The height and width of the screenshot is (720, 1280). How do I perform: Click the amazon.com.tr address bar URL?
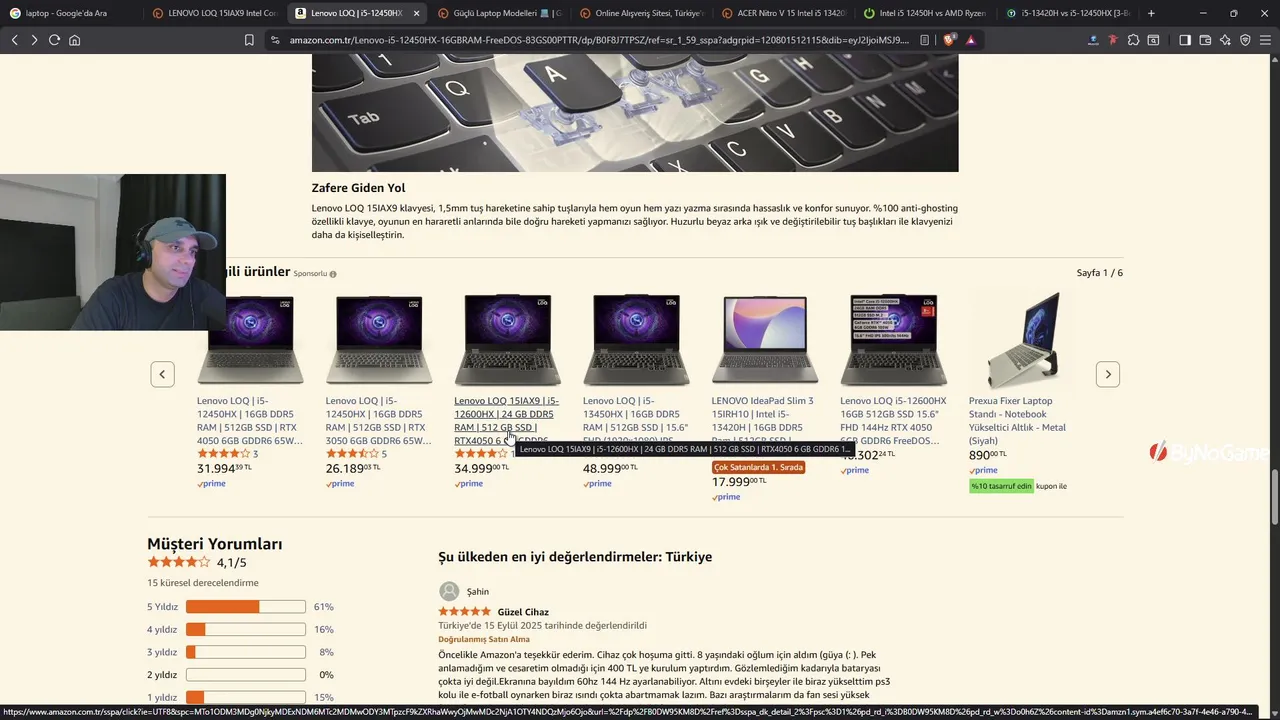pyautogui.click(x=599, y=40)
